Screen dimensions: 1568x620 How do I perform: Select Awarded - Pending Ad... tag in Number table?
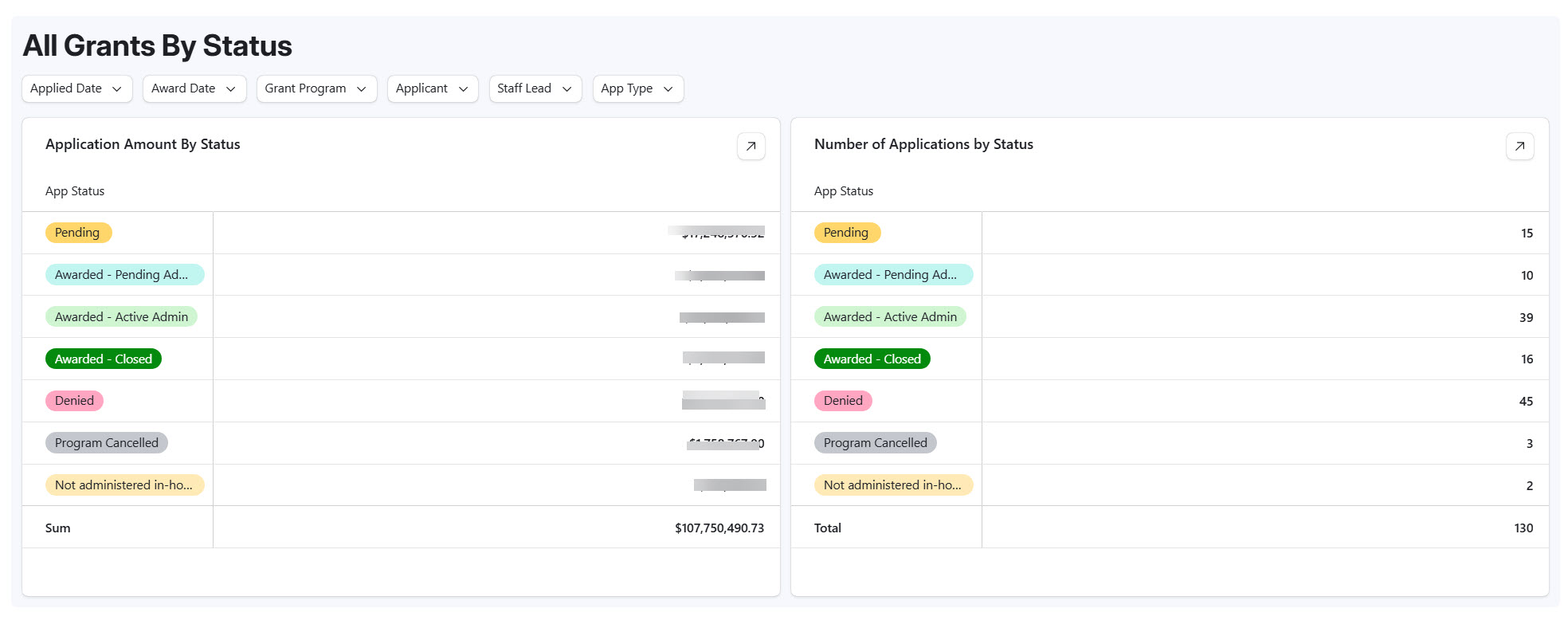893,275
